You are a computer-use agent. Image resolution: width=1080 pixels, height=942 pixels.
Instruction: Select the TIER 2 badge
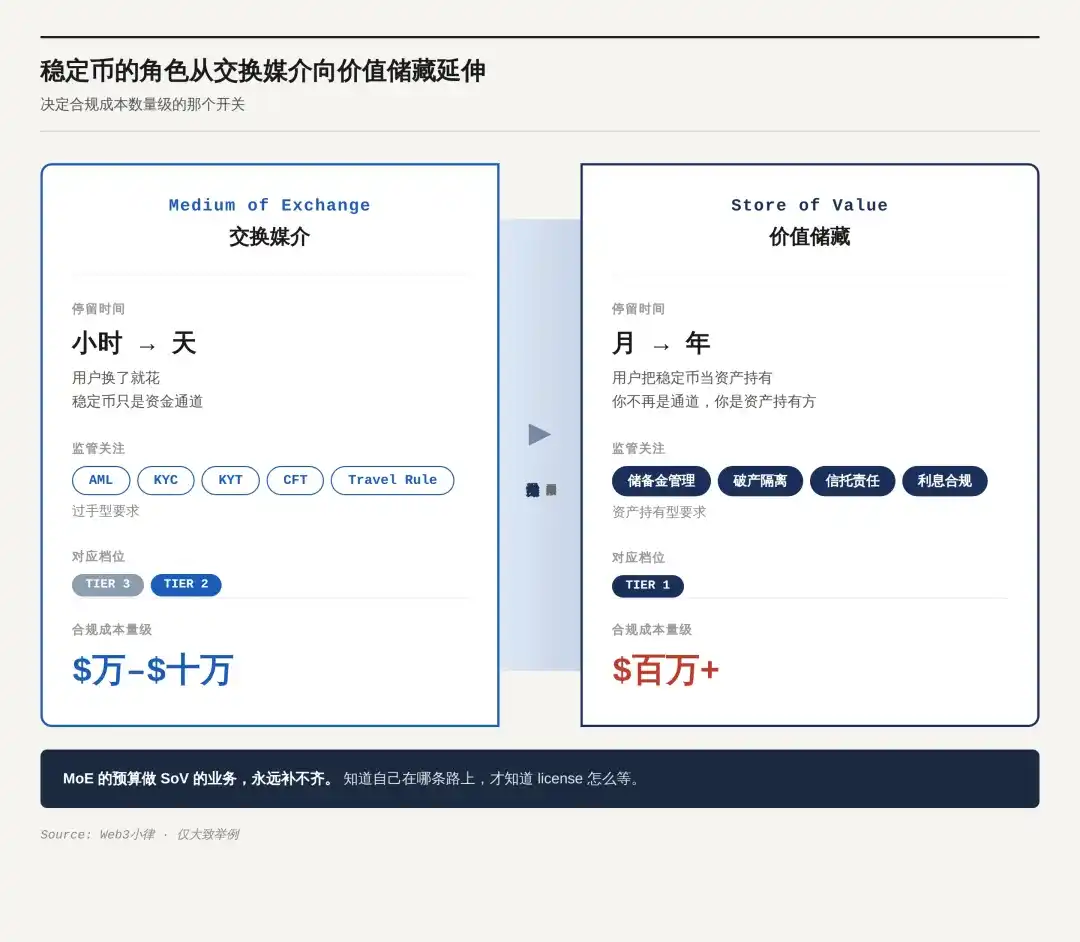(x=186, y=584)
